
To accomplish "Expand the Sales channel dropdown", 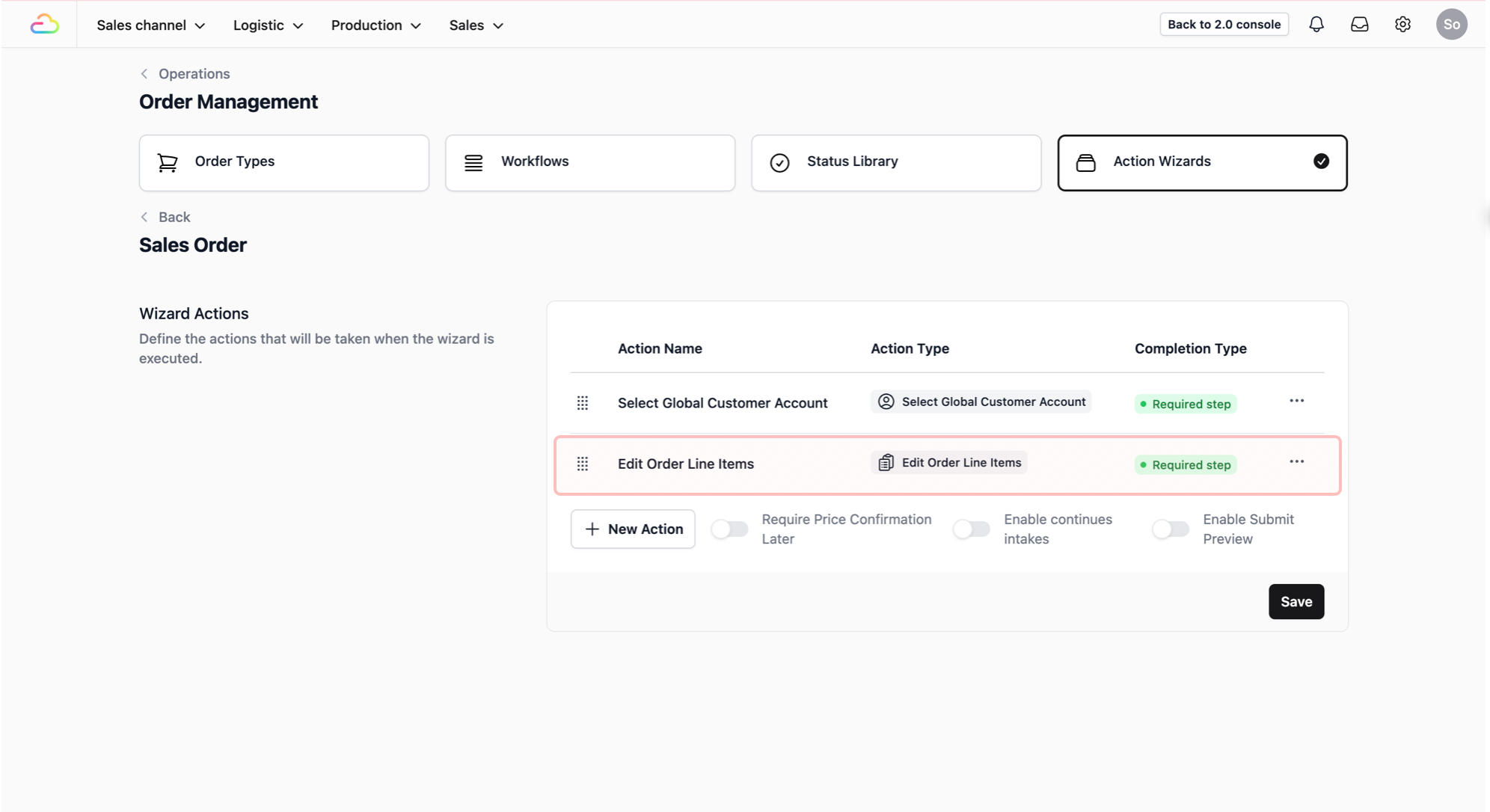I will (x=150, y=25).
